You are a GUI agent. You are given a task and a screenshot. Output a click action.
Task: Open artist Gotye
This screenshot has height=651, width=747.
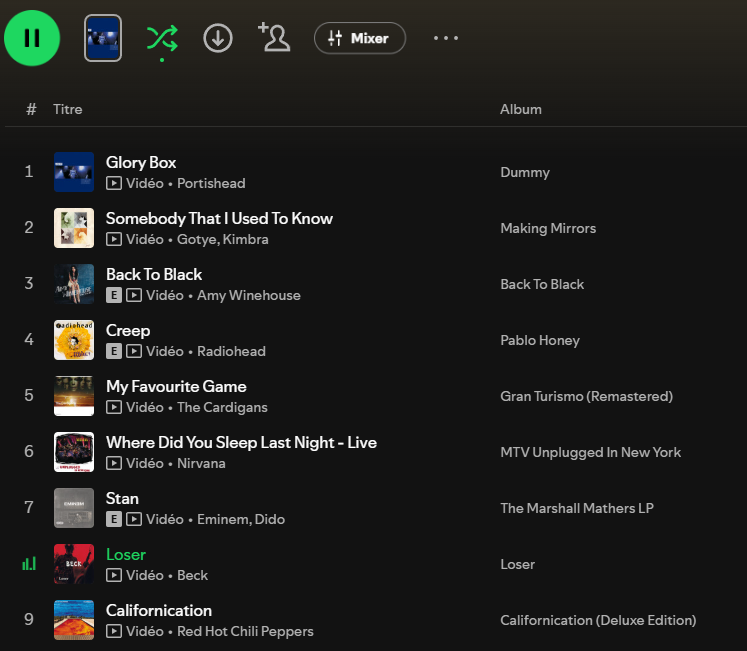pos(197,239)
